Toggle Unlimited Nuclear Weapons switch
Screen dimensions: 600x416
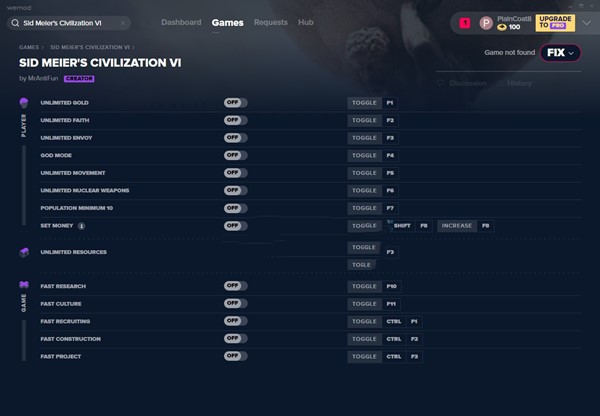(235, 191)
